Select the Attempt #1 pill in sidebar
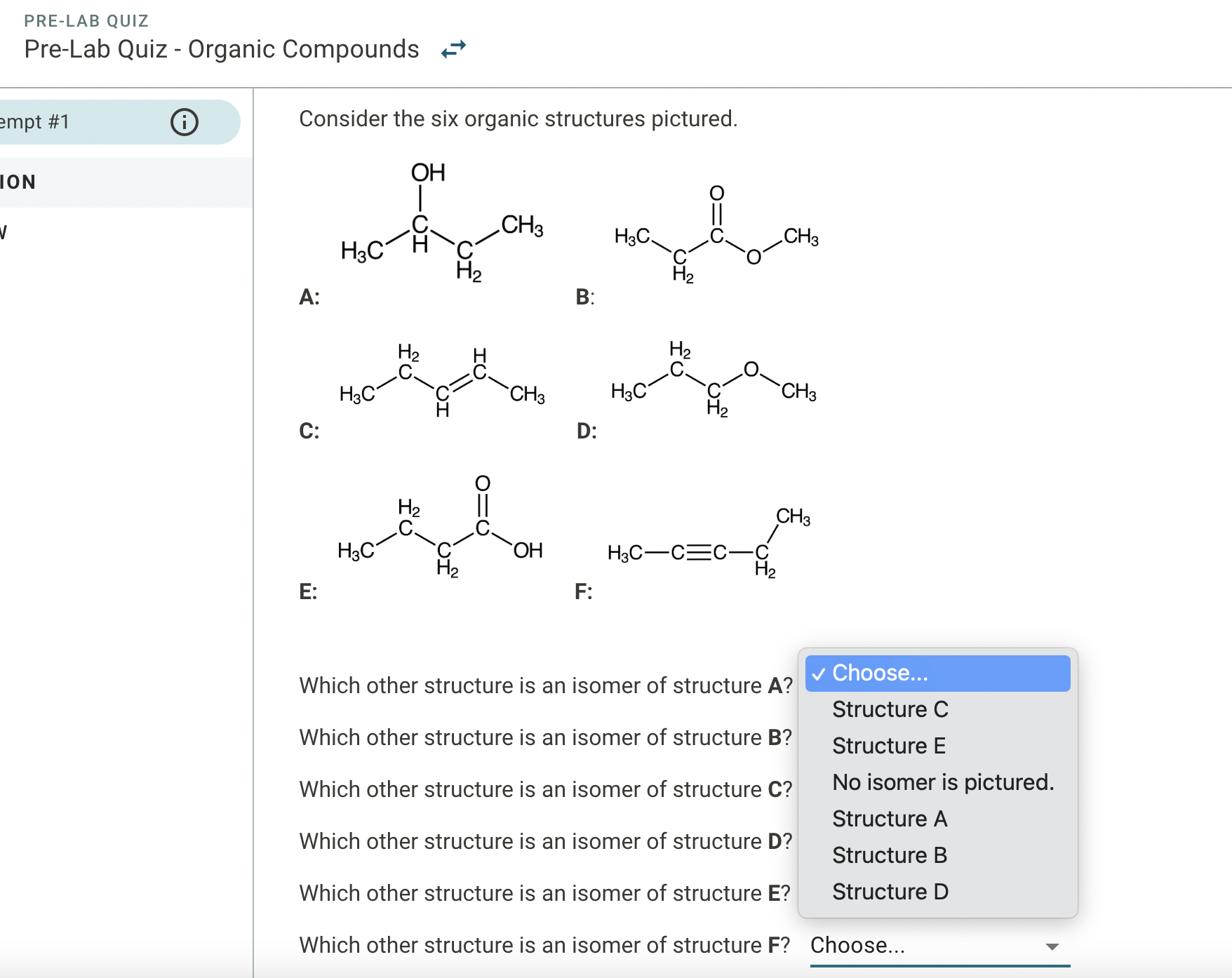This screenshot has height=978, width=1232. (x=105, y=122)
